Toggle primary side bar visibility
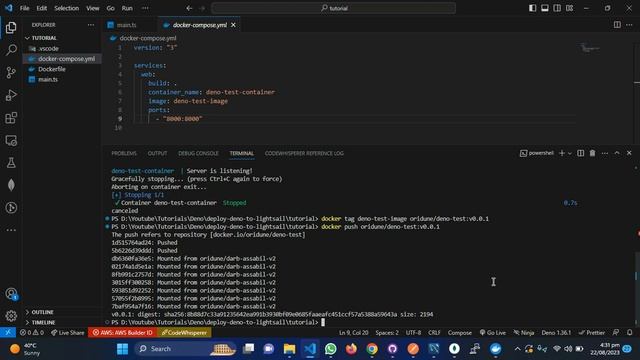The image size is (640, 360). click(532, 8)
